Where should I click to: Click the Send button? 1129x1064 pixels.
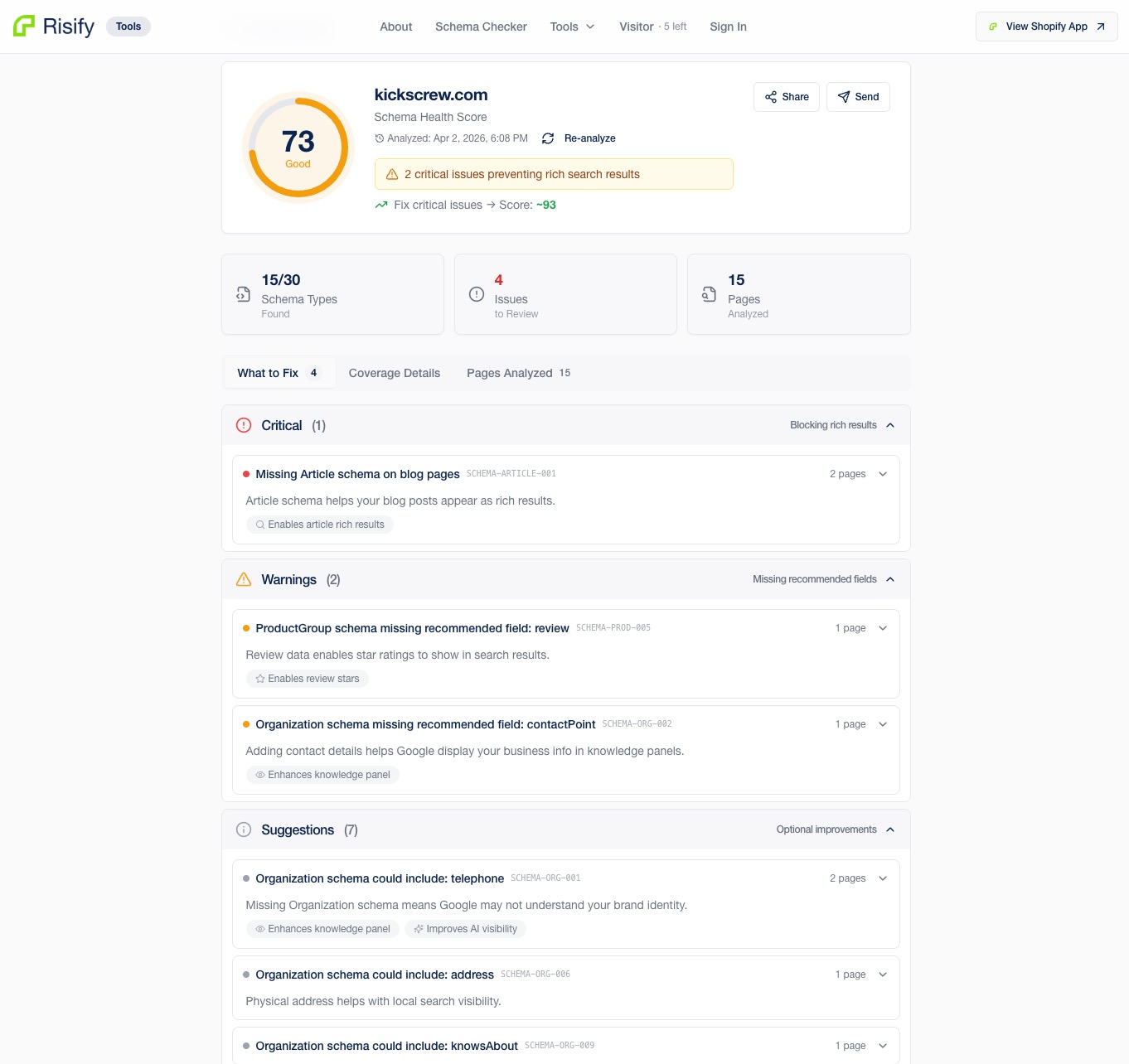858,97
